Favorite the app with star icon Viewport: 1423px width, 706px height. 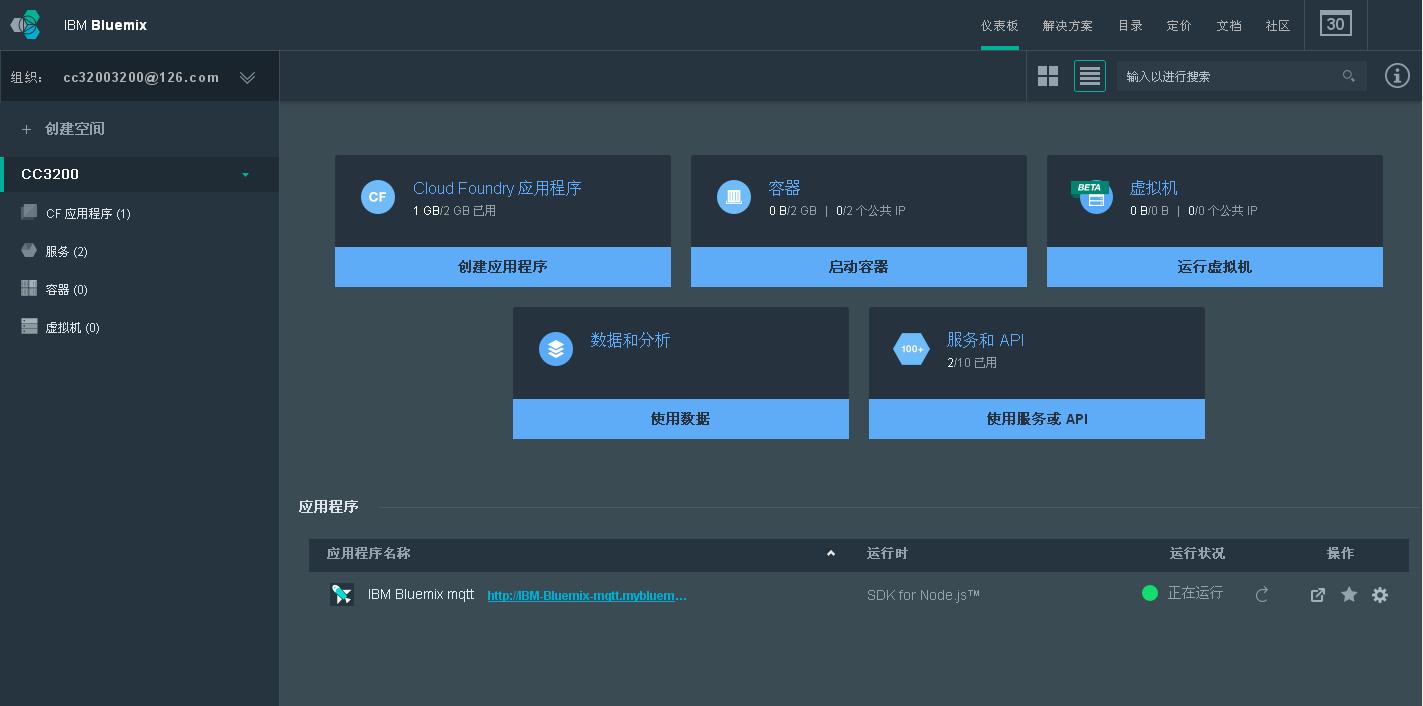1349,595
